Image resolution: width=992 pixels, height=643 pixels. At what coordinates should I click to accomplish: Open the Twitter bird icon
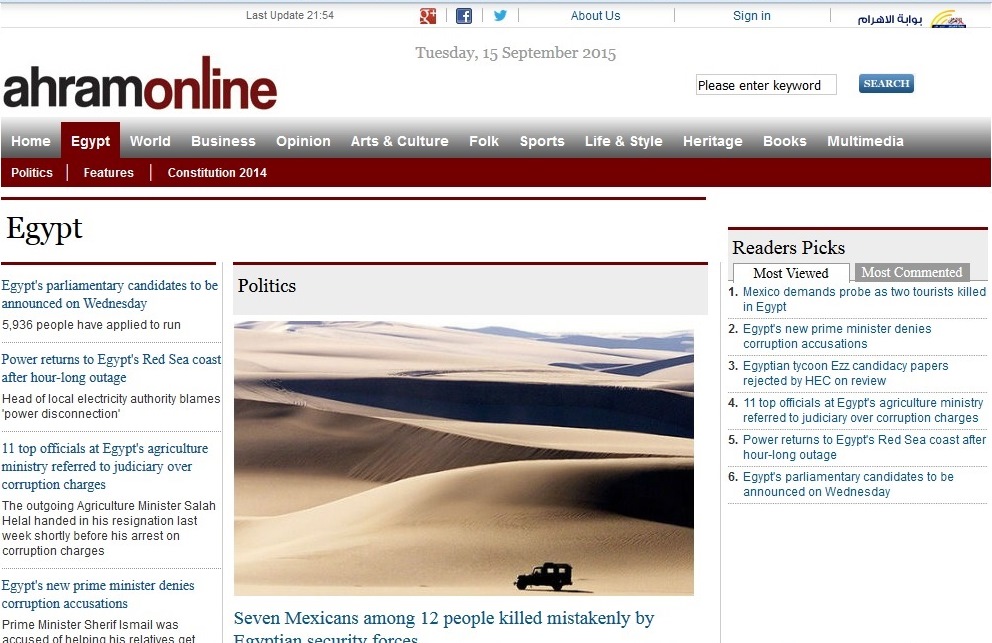coord(500,16)
